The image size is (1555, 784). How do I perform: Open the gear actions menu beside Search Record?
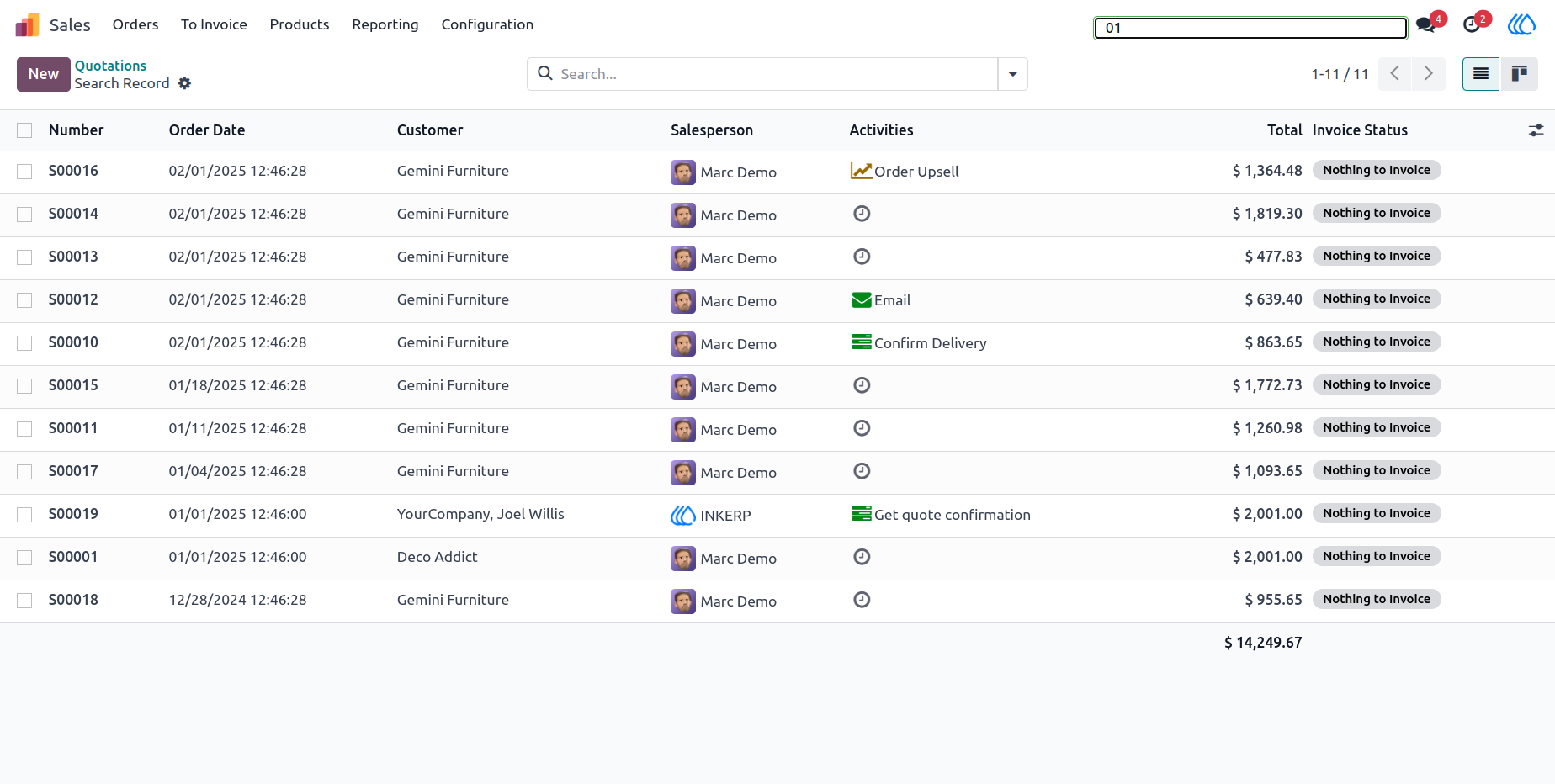point(185,83)
